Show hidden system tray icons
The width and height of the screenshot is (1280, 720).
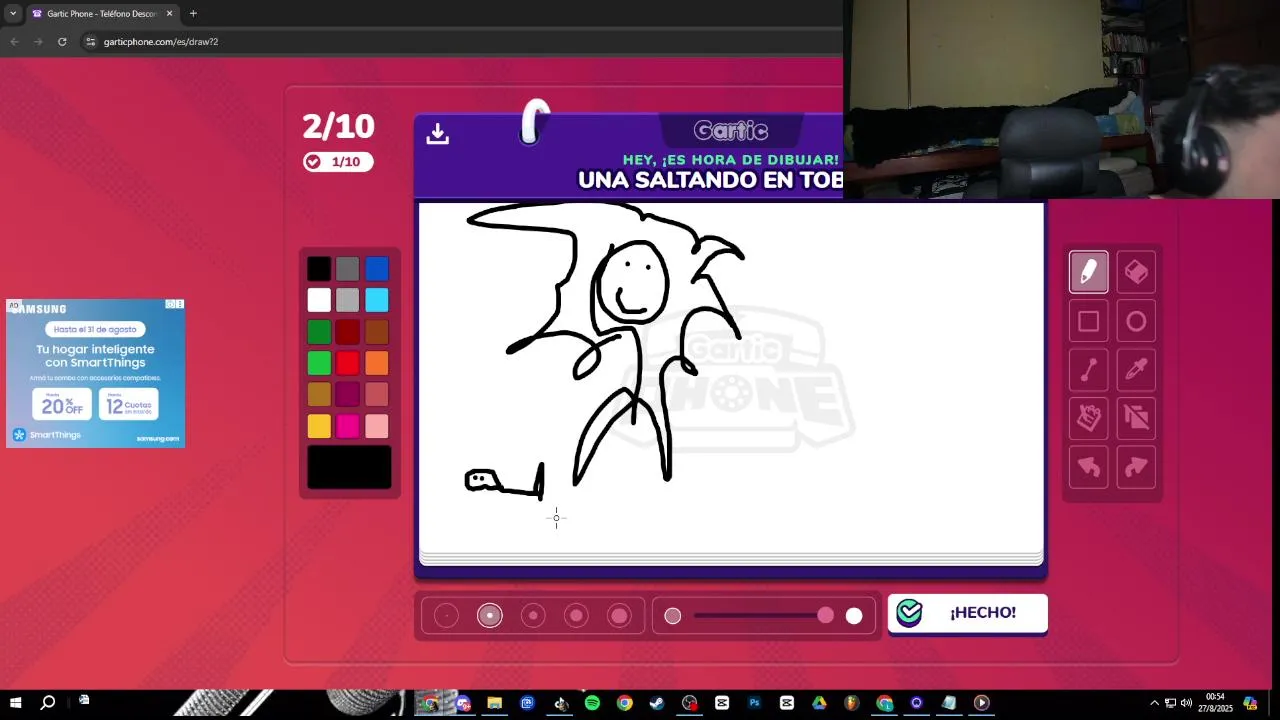coord(1154,703)
